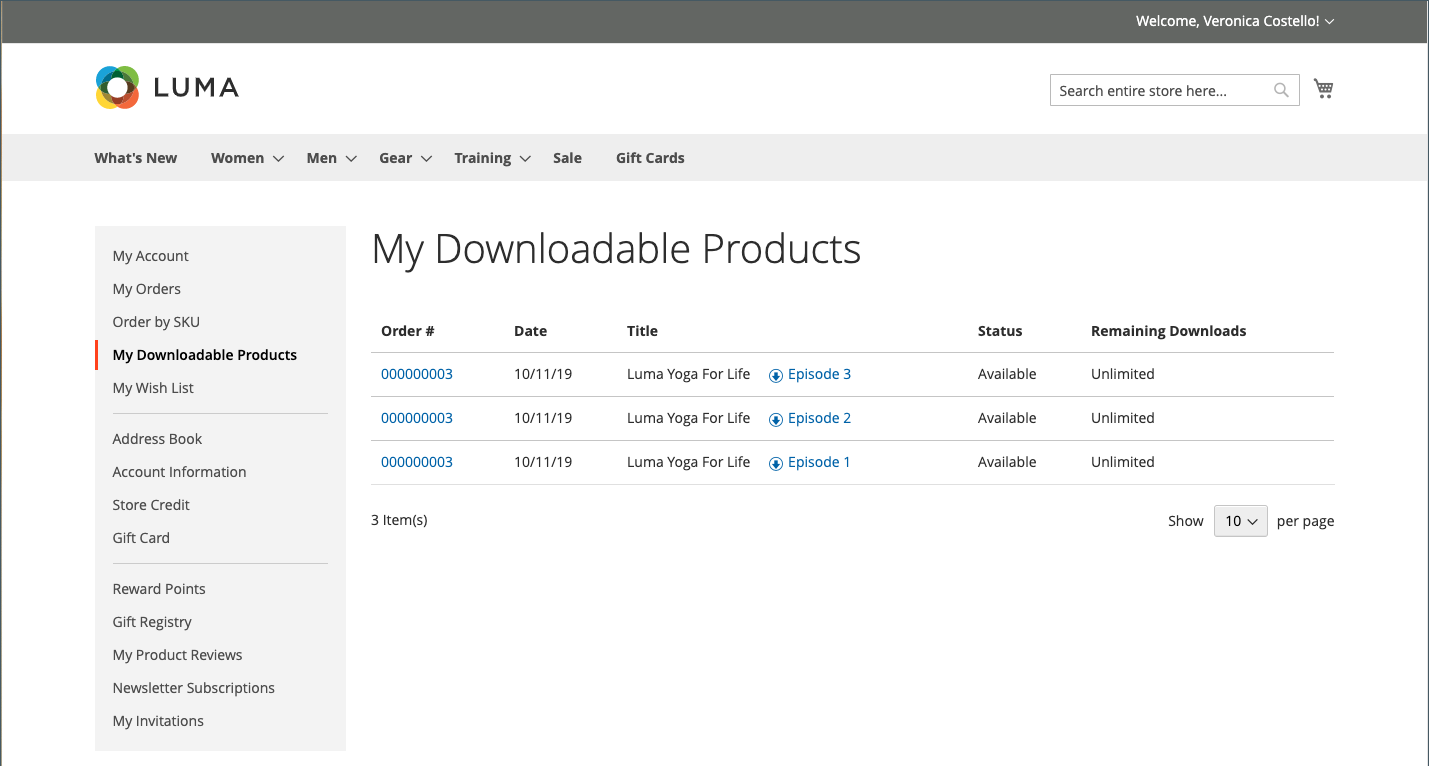Viewport: 1429px width, 766px height.
Task: Click the shopping cart icon
Action: coord(1324,89)
